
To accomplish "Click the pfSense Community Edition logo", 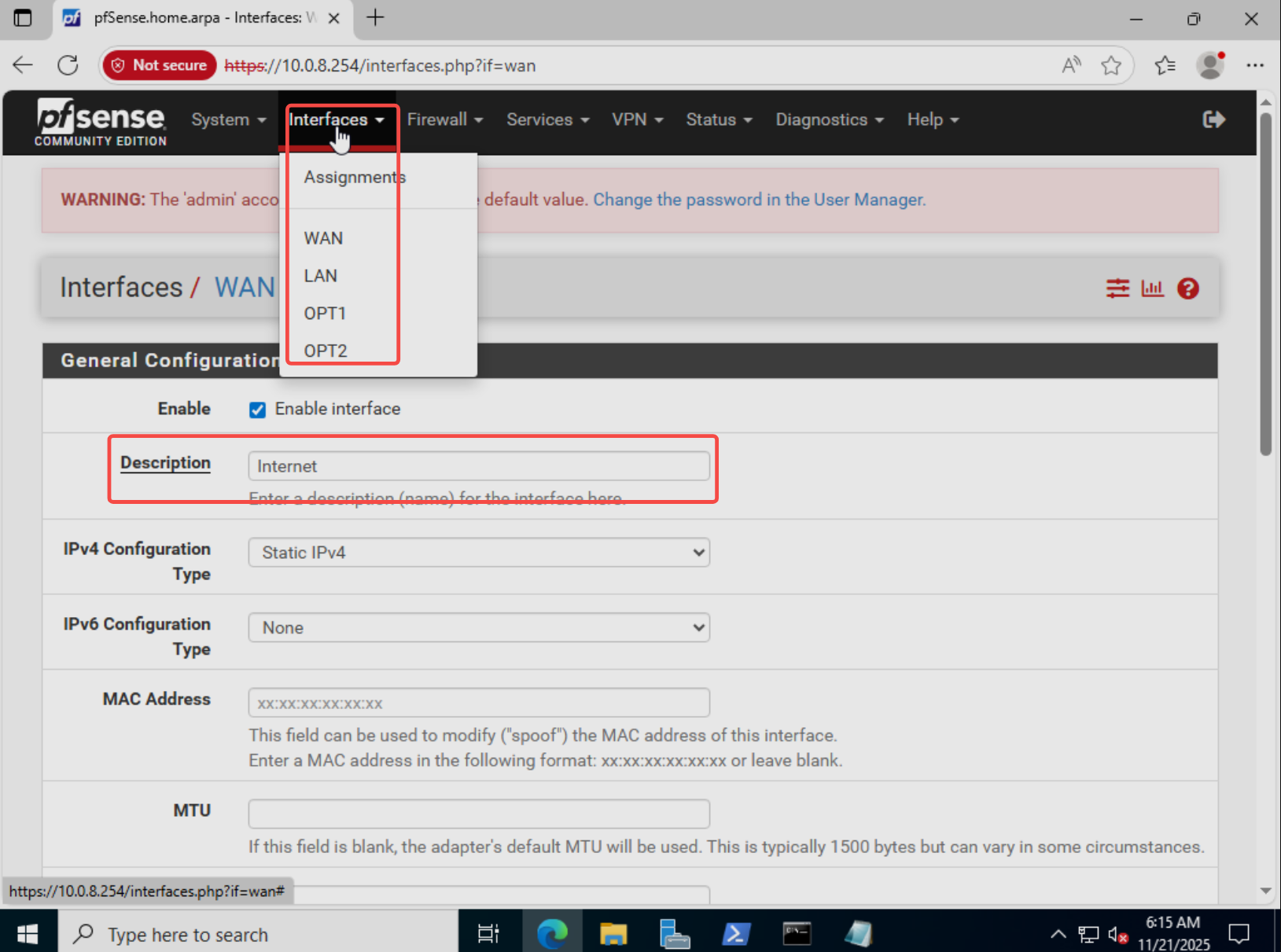I will pyautogui.click(x=101, y=122).
